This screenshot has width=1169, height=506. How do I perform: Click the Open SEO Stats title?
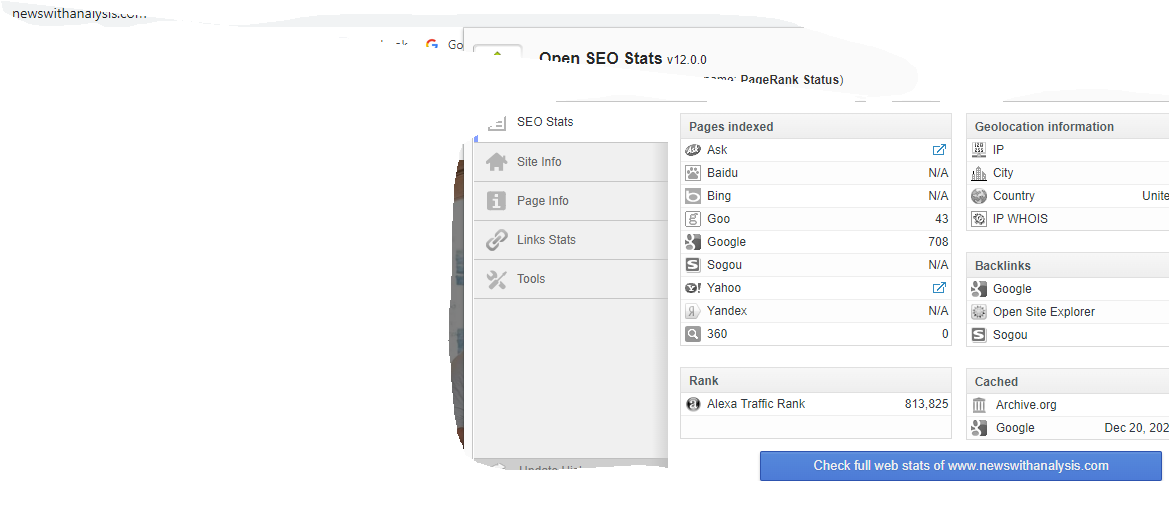600,59
